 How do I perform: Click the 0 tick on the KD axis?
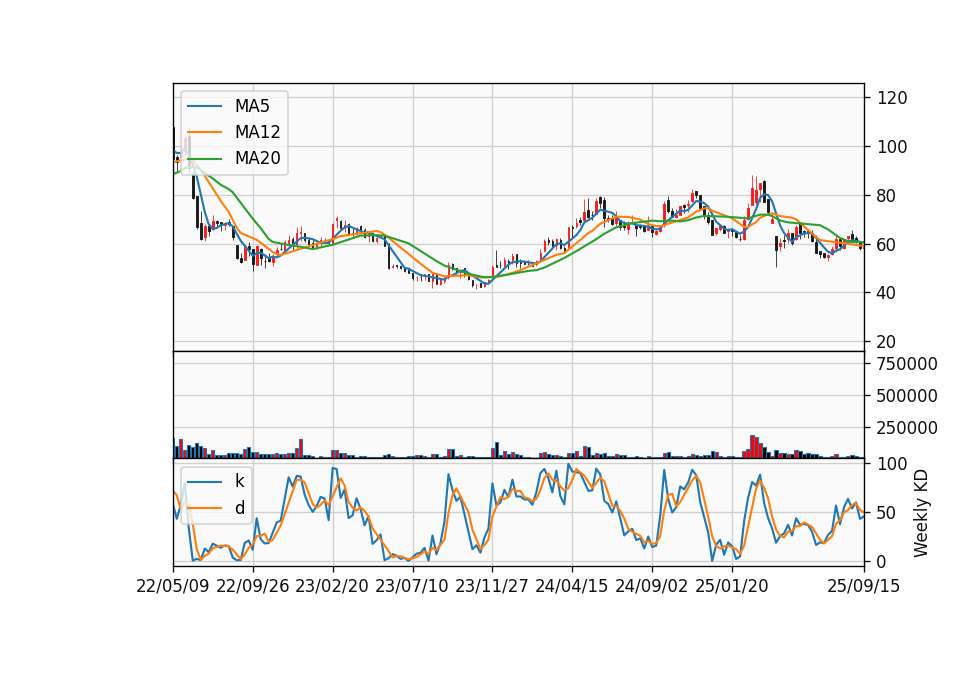pos(882,561)
